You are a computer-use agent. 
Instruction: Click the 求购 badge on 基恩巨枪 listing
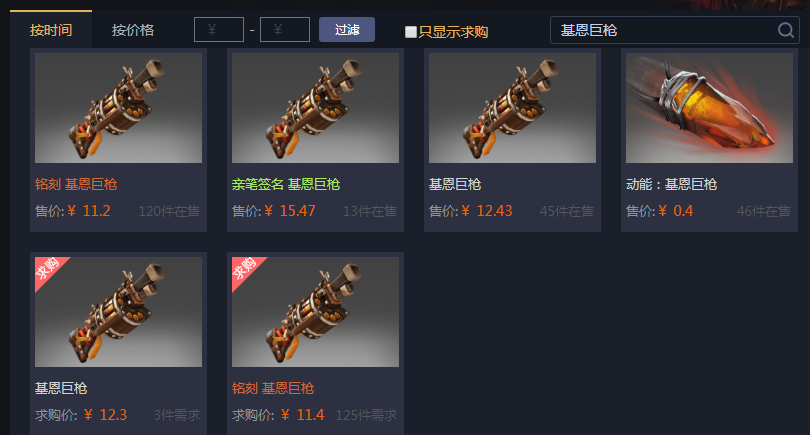[48, 269]
